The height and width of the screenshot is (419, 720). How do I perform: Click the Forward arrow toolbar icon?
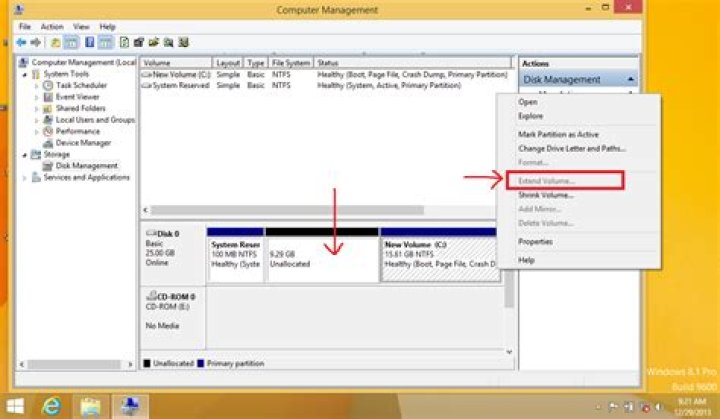[35, 43]
